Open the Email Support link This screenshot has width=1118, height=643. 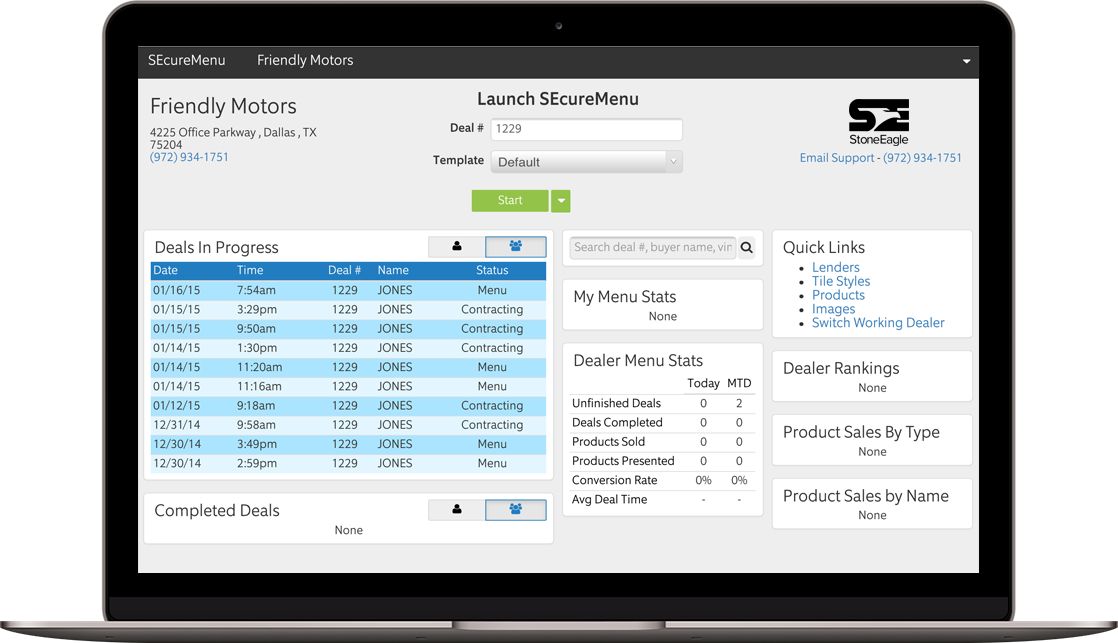click(836, 158)
